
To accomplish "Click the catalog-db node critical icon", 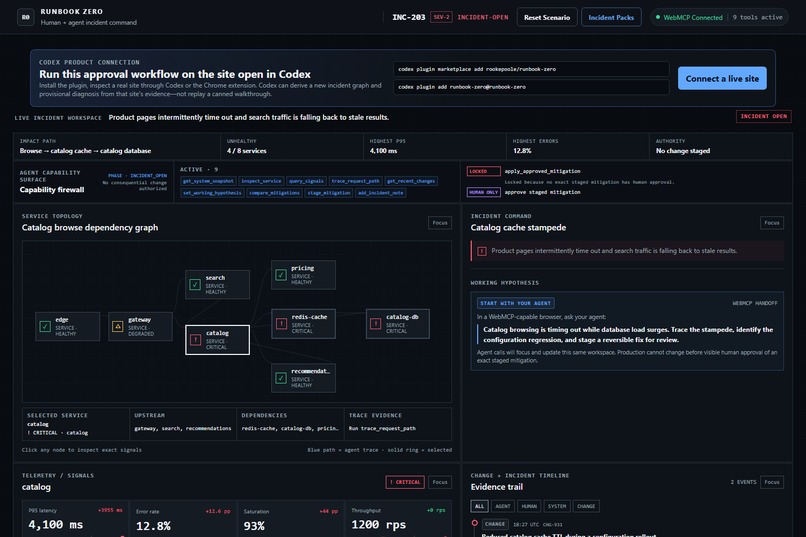I will tap(375, 324).
